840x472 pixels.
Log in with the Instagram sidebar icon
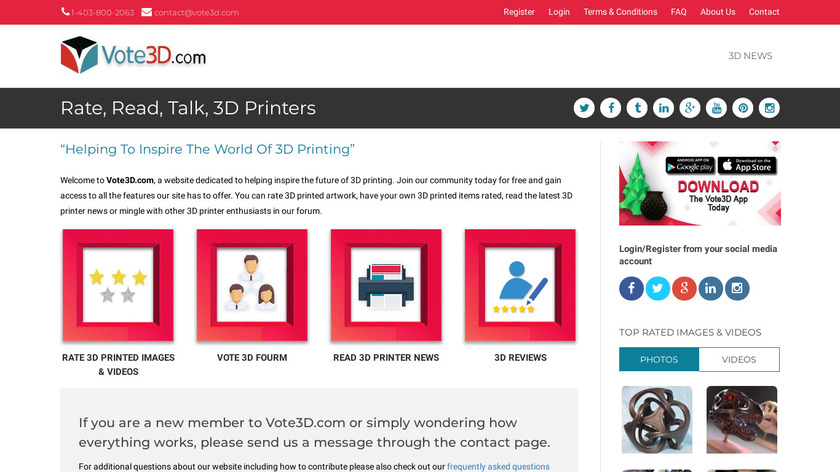point(737,288)
